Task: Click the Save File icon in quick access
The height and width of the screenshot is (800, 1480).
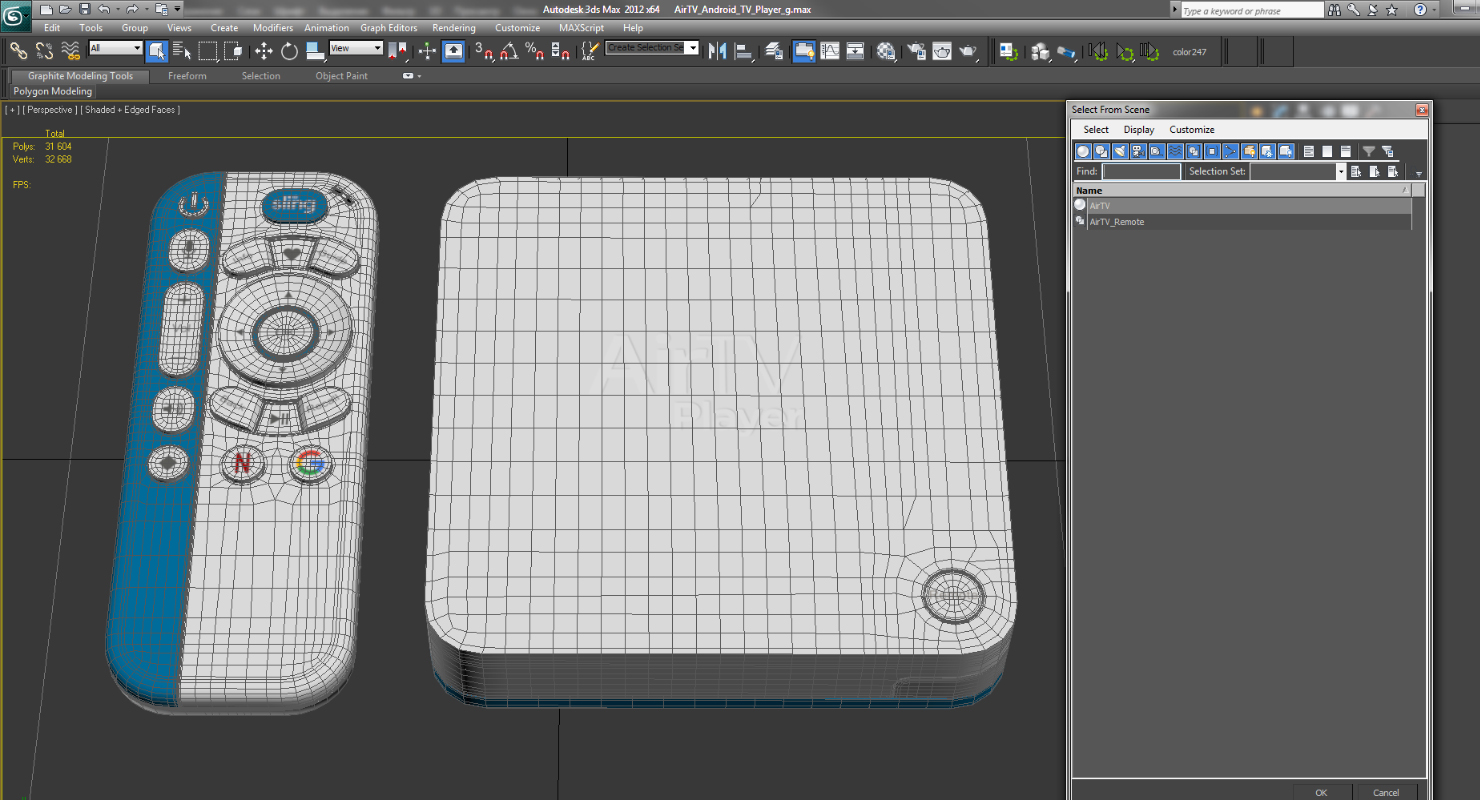Action: click(83, 9)
